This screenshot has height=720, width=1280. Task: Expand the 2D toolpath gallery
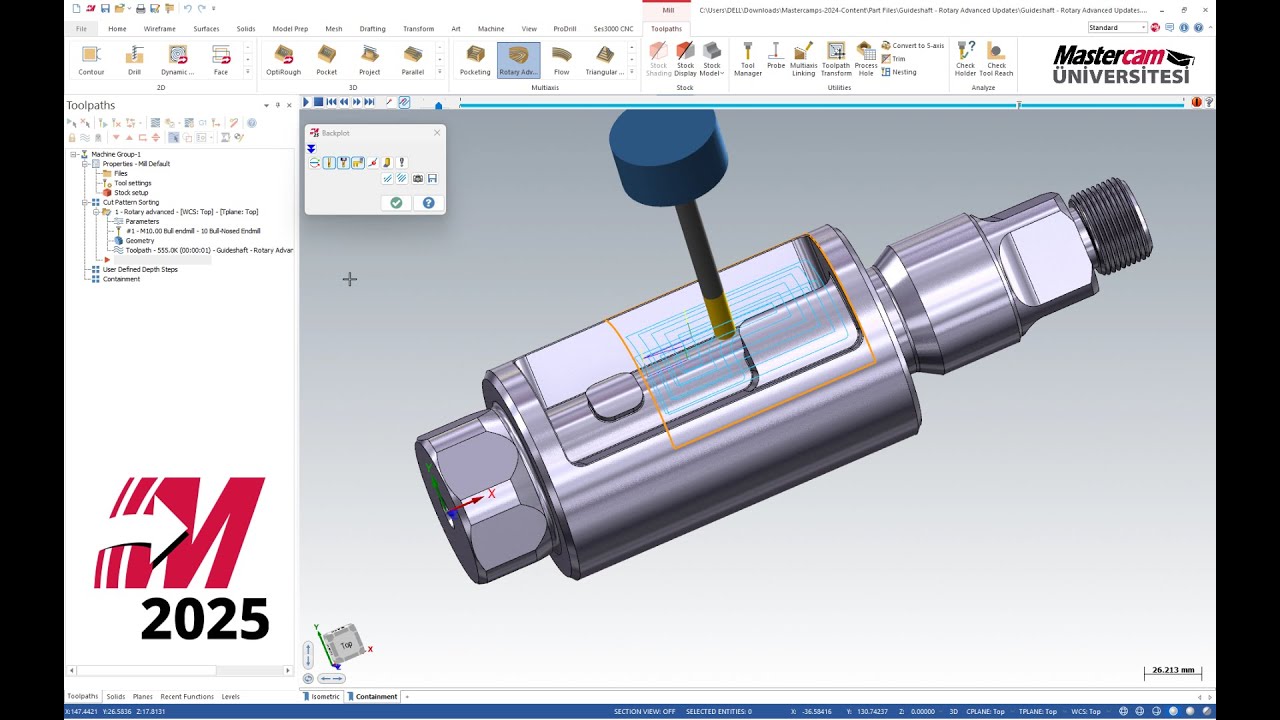coord(247,72)
